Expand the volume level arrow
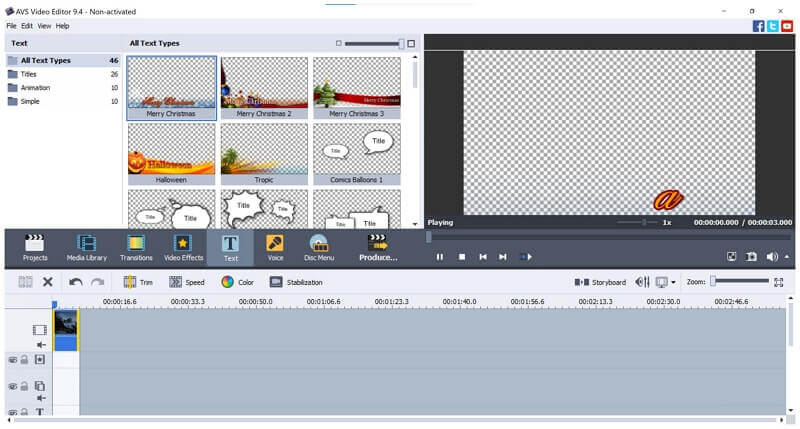Viewport: 800px width, 429px height. [x=787, y=257]
